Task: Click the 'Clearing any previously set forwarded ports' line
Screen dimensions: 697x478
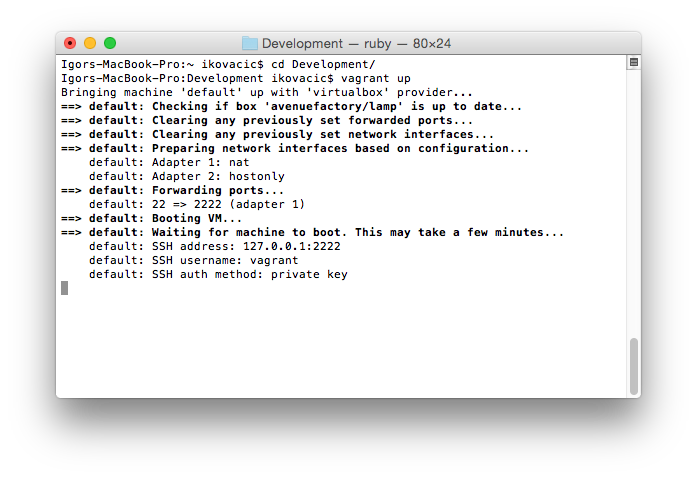Action: 281,120
